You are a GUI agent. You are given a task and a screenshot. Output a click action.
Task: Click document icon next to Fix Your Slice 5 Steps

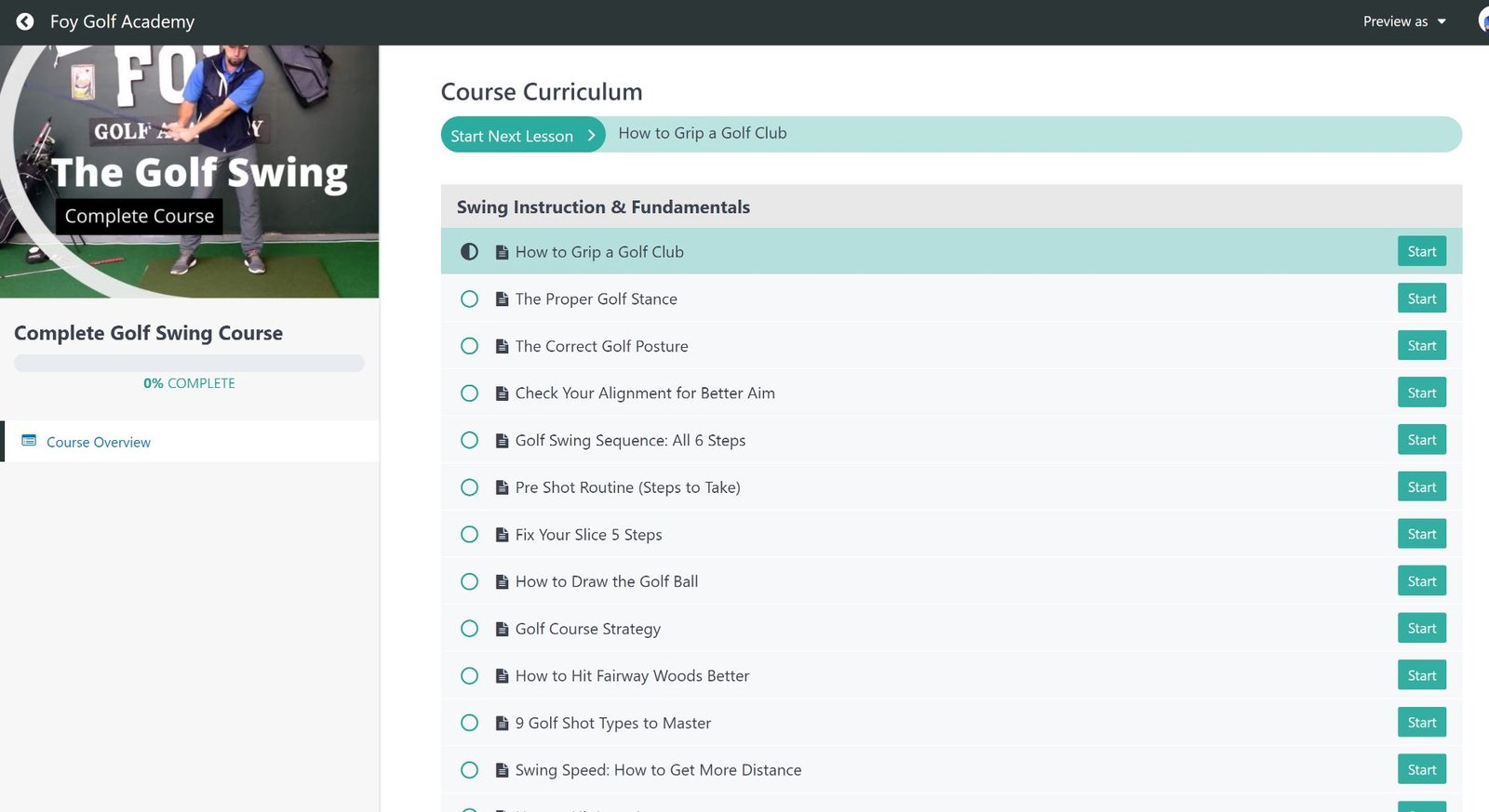coord(502,535)
